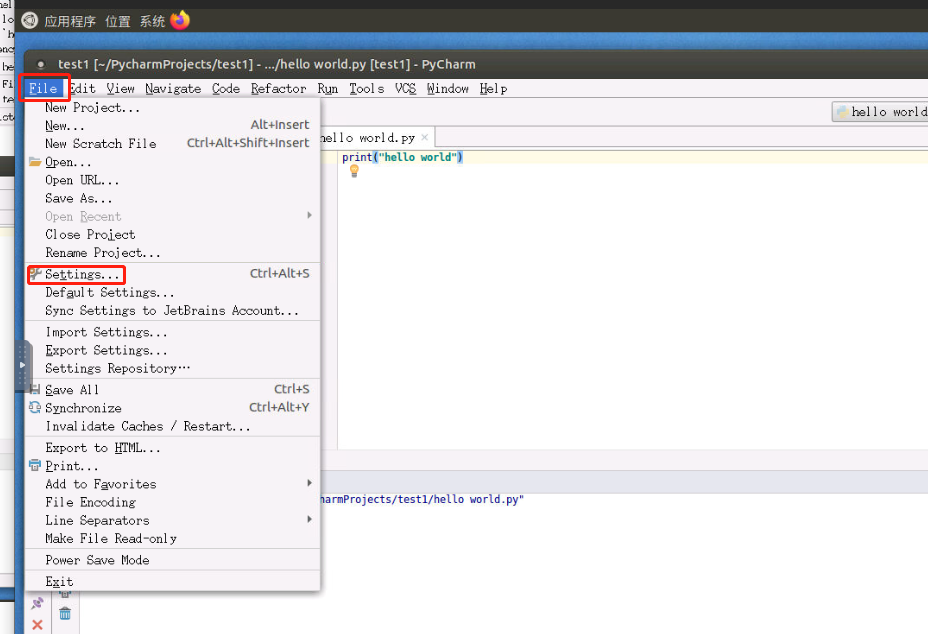Screen dimensions: 928x634
Task: Click the red X close icon in Run panel
Action: pyautogui.click(x=37, y=625)
